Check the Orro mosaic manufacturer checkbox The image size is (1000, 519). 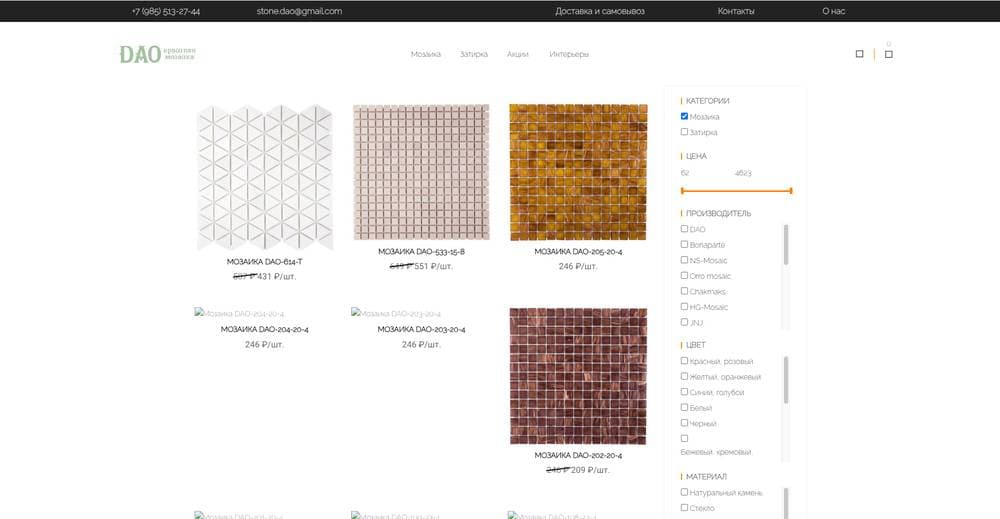tap(684, 275)
